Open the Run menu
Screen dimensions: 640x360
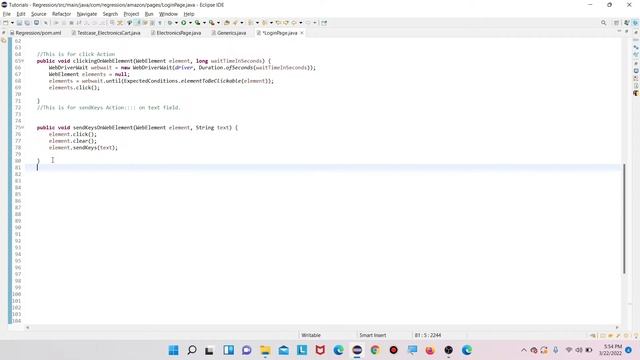point(149,14)
